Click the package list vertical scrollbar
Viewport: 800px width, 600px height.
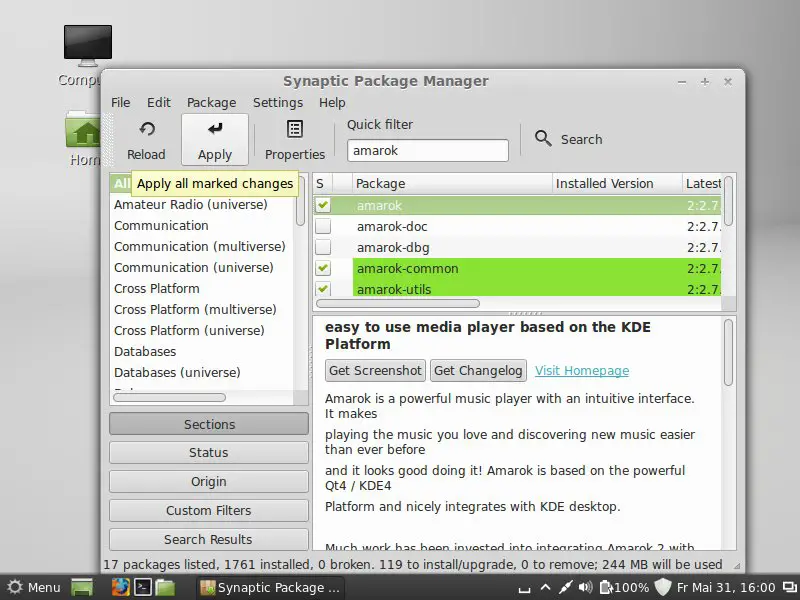click(x=729, y=201)
